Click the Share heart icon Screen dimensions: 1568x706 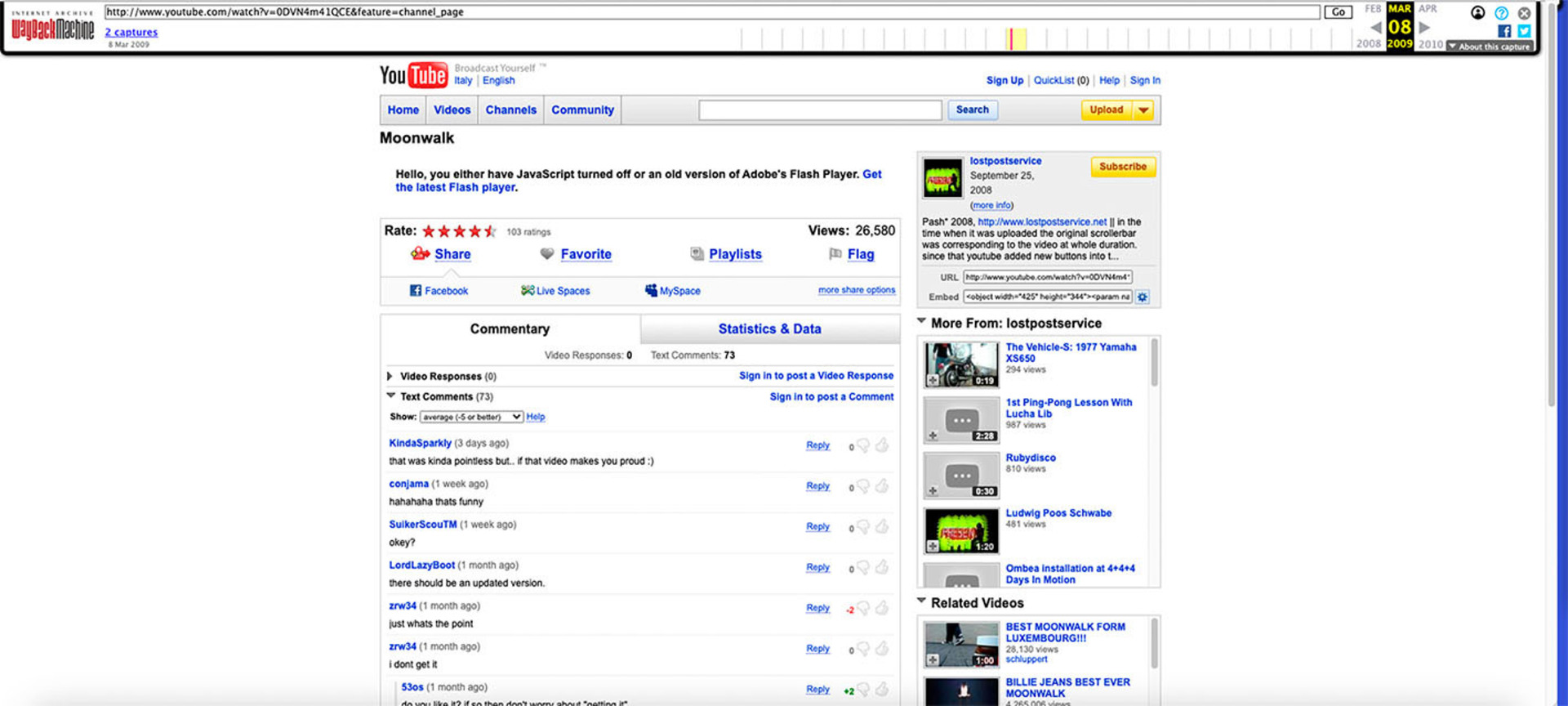pos(420,253)
